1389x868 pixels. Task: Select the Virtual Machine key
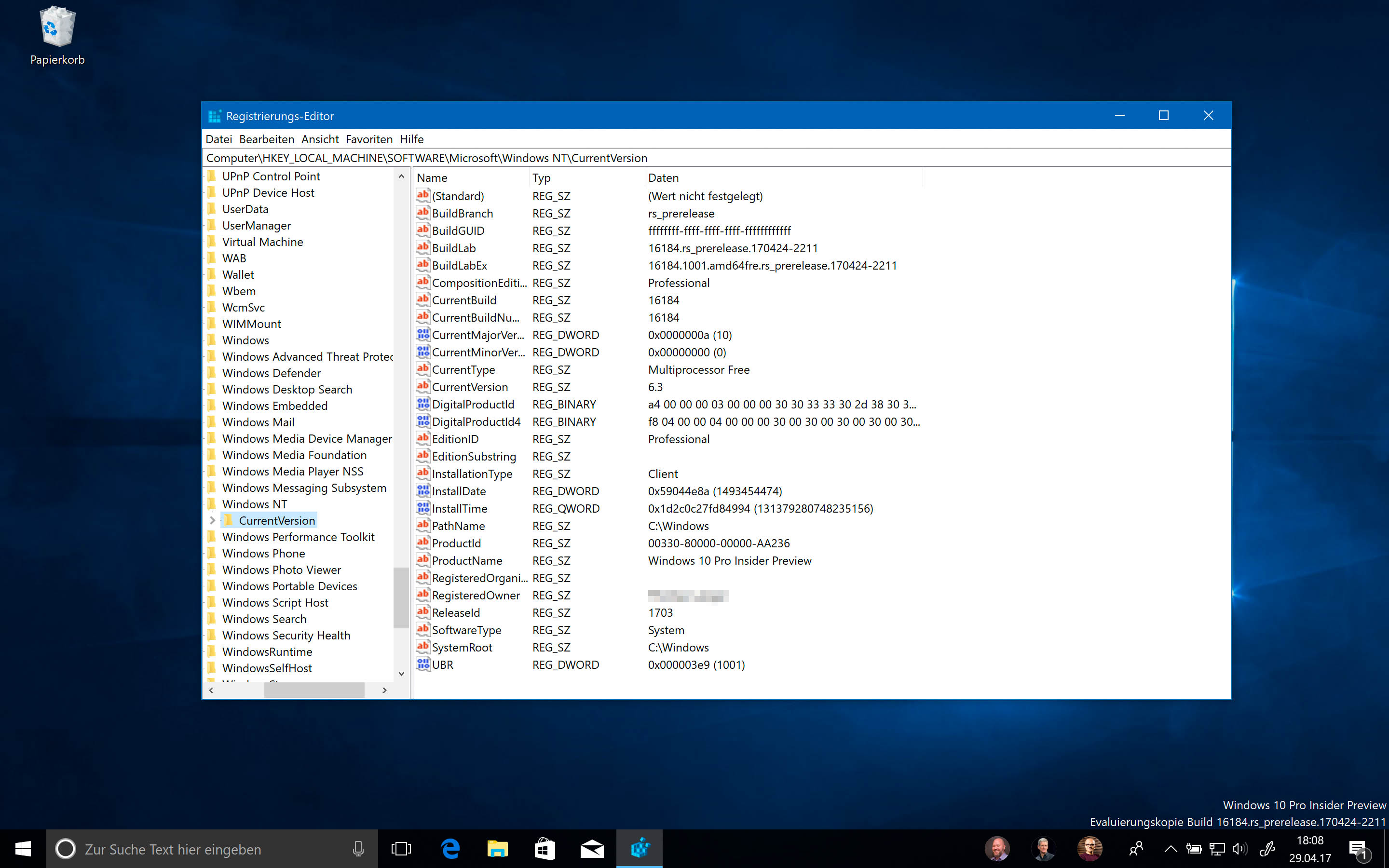262,242
